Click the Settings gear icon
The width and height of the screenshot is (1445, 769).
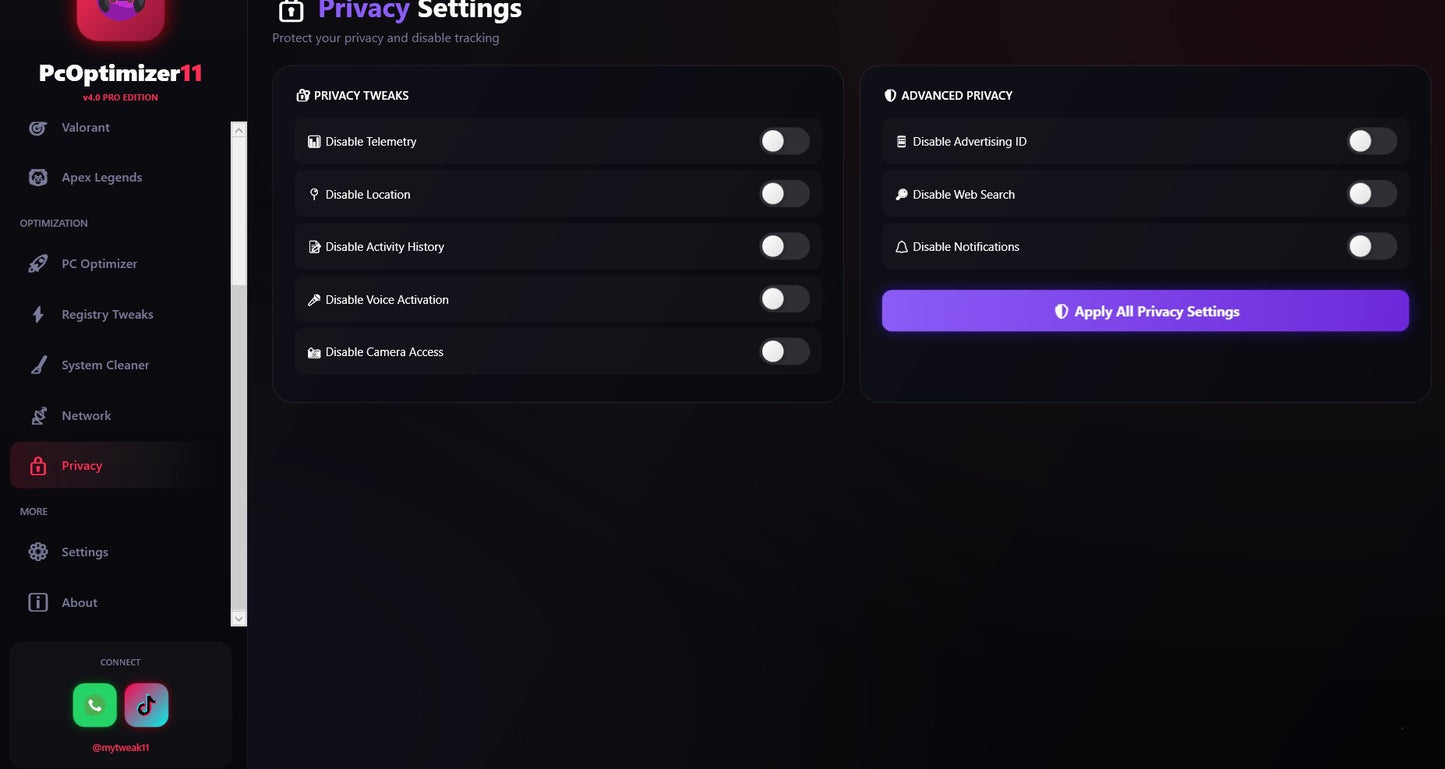pos(38,552)
